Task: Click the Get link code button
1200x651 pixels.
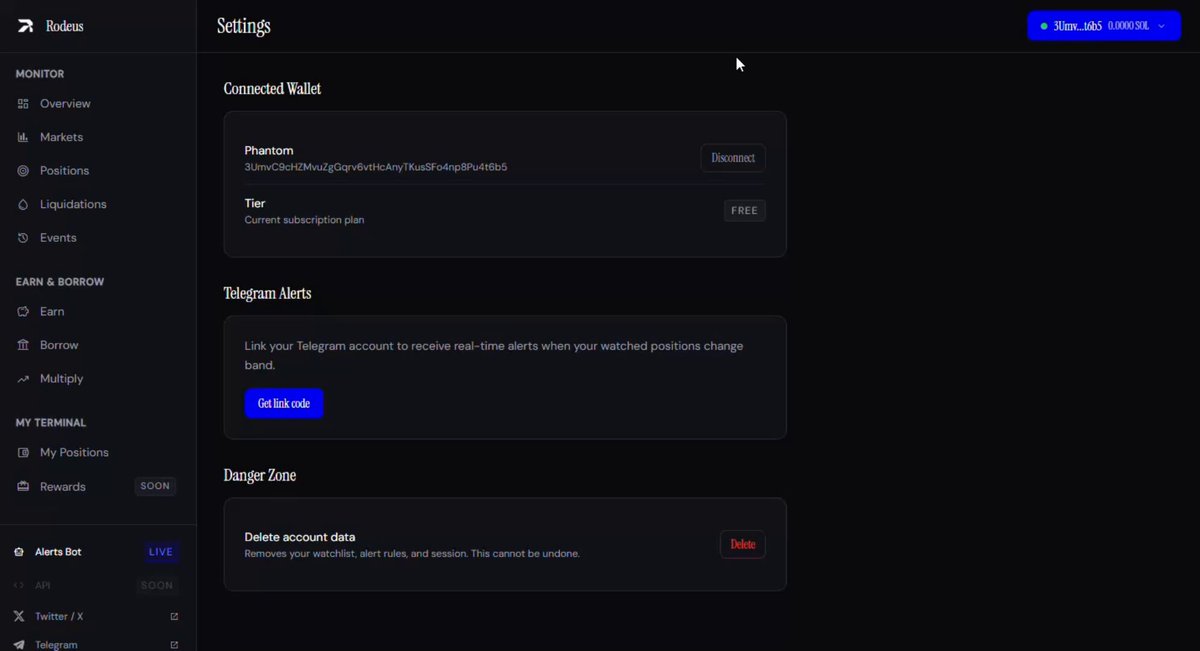Action: point(284,403)
